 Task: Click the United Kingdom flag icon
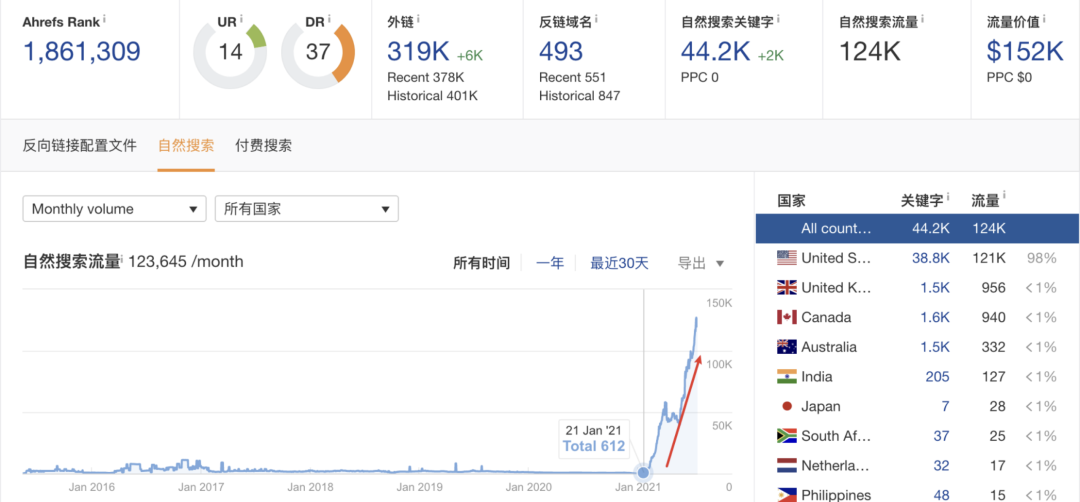pos(787,288)
